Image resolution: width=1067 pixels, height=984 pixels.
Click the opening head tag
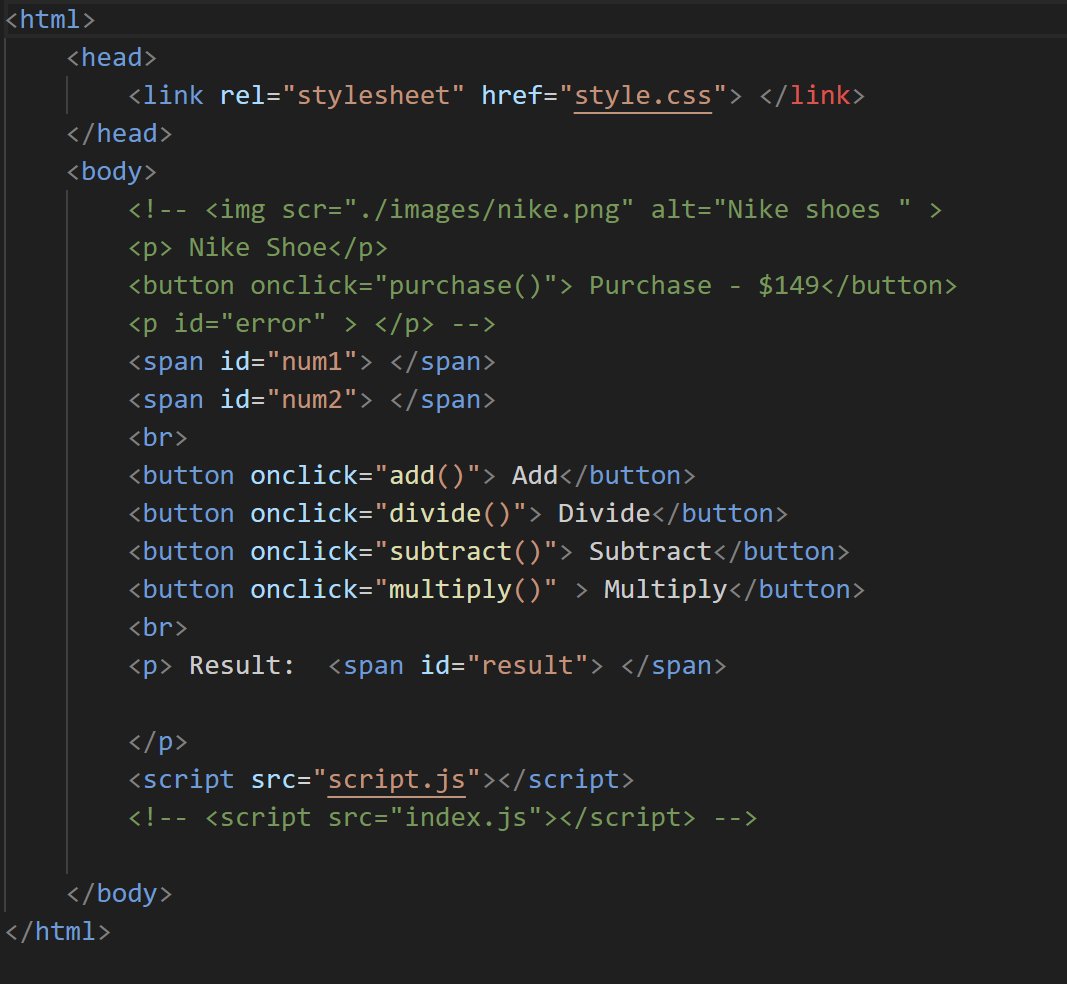click(112, 58)
